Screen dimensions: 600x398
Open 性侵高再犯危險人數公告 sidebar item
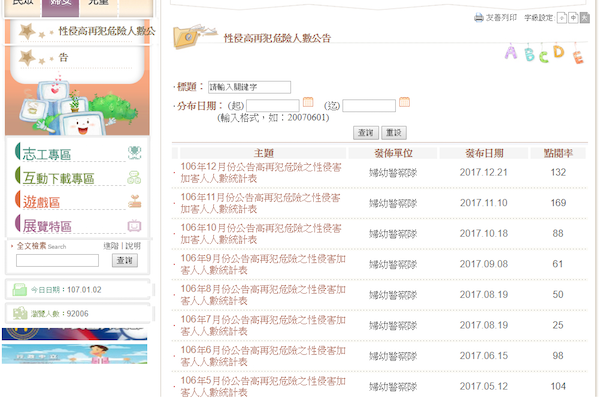pos(106,31)
